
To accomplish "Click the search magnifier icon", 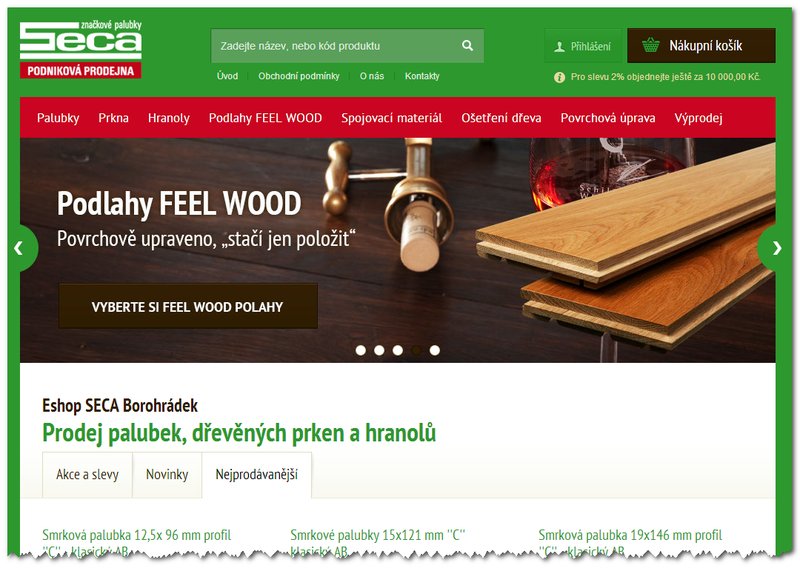I will [x=467, y=45].
